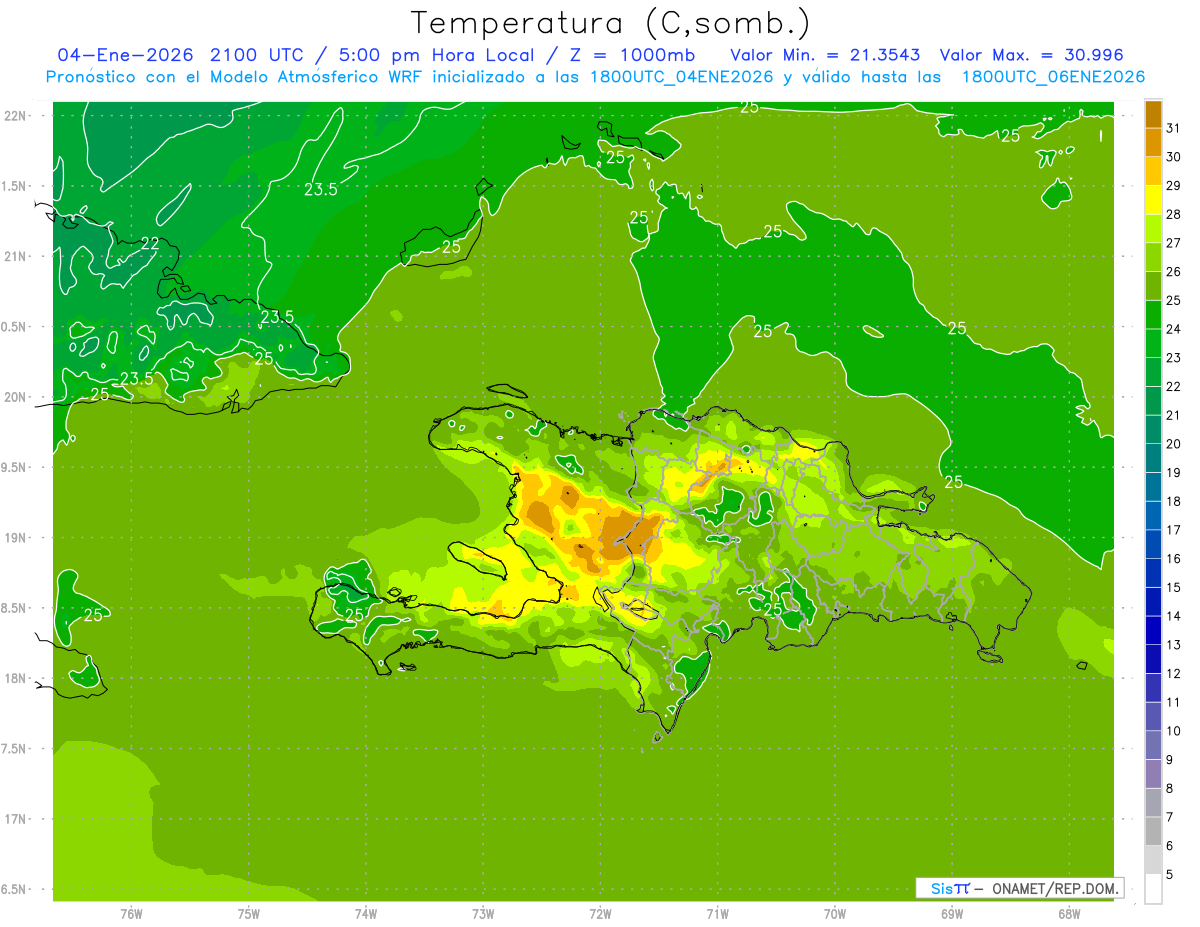Viewport: 1200px width, 927px height.
Task: Click the "20" label on the color scale
Action: pos(1173,444)
